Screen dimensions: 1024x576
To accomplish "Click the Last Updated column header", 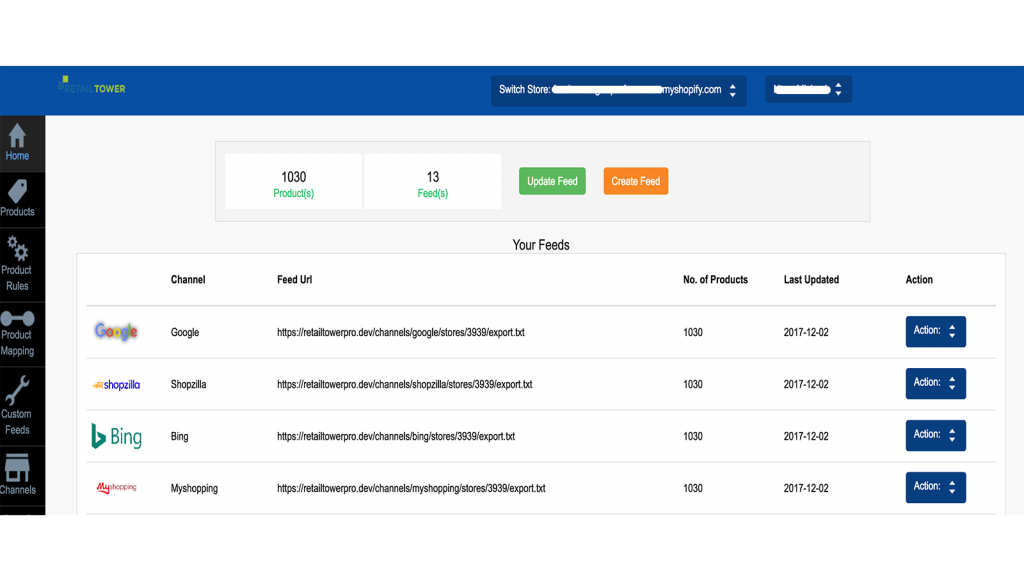I will pyautogui.click(x=811, y=280).
